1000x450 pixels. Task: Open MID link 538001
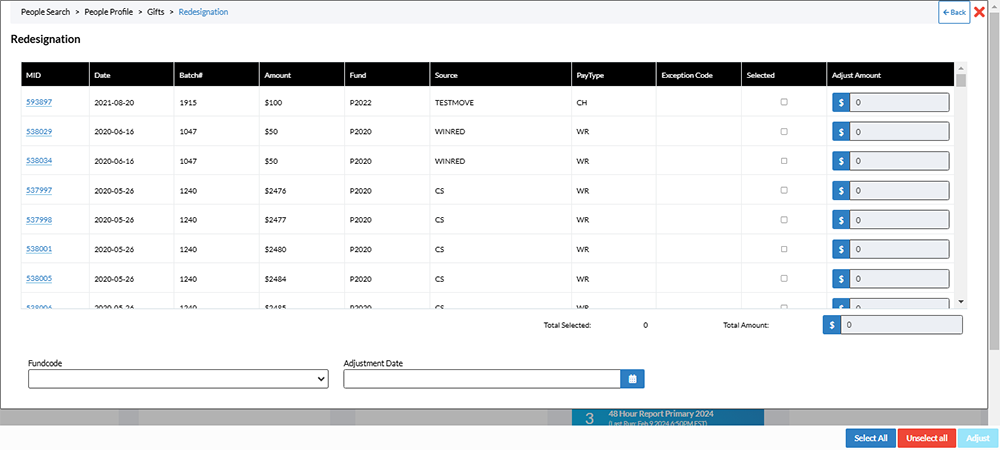pyautogui.click(x=39, y=249)
